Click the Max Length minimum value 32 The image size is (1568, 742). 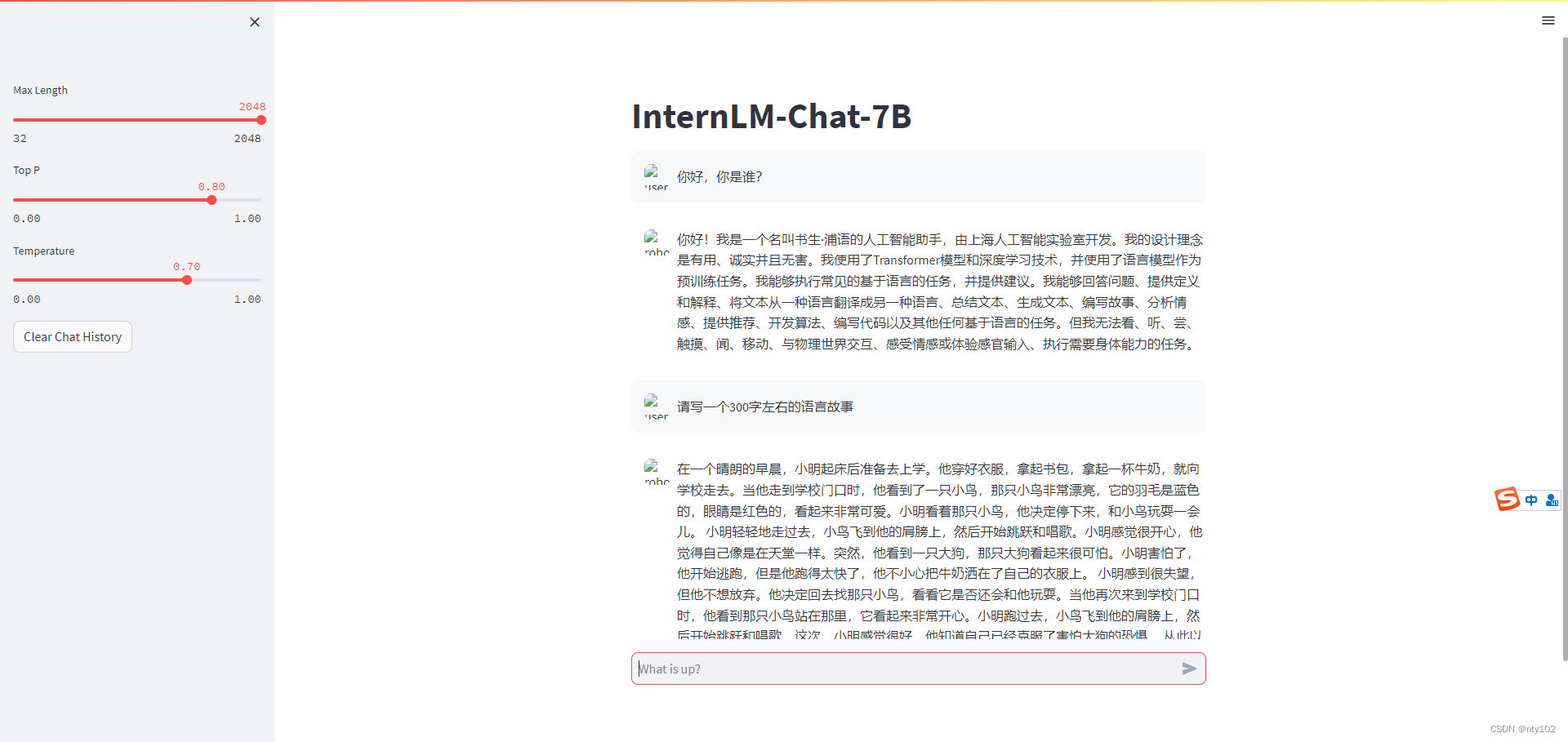pos(20,139)
